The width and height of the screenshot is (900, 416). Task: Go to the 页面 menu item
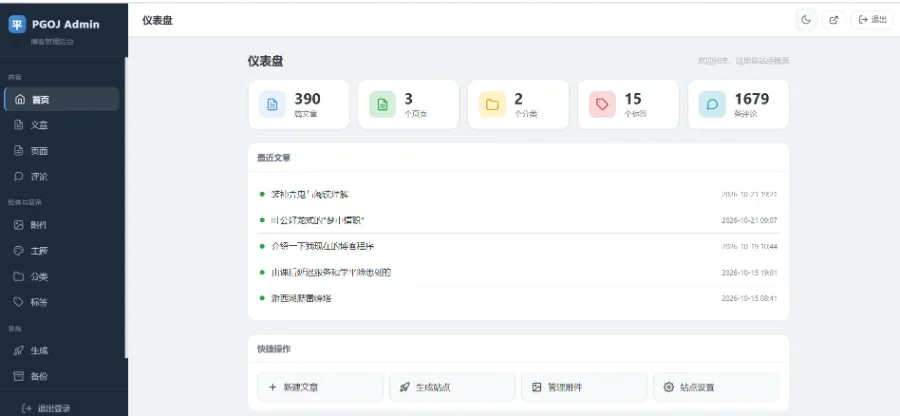pyautogui.click(x=61, y=150)
